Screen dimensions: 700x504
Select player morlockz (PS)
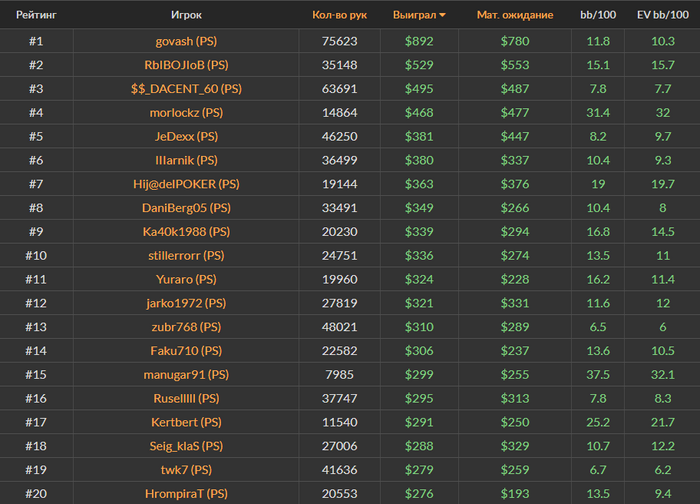[186, 113]
